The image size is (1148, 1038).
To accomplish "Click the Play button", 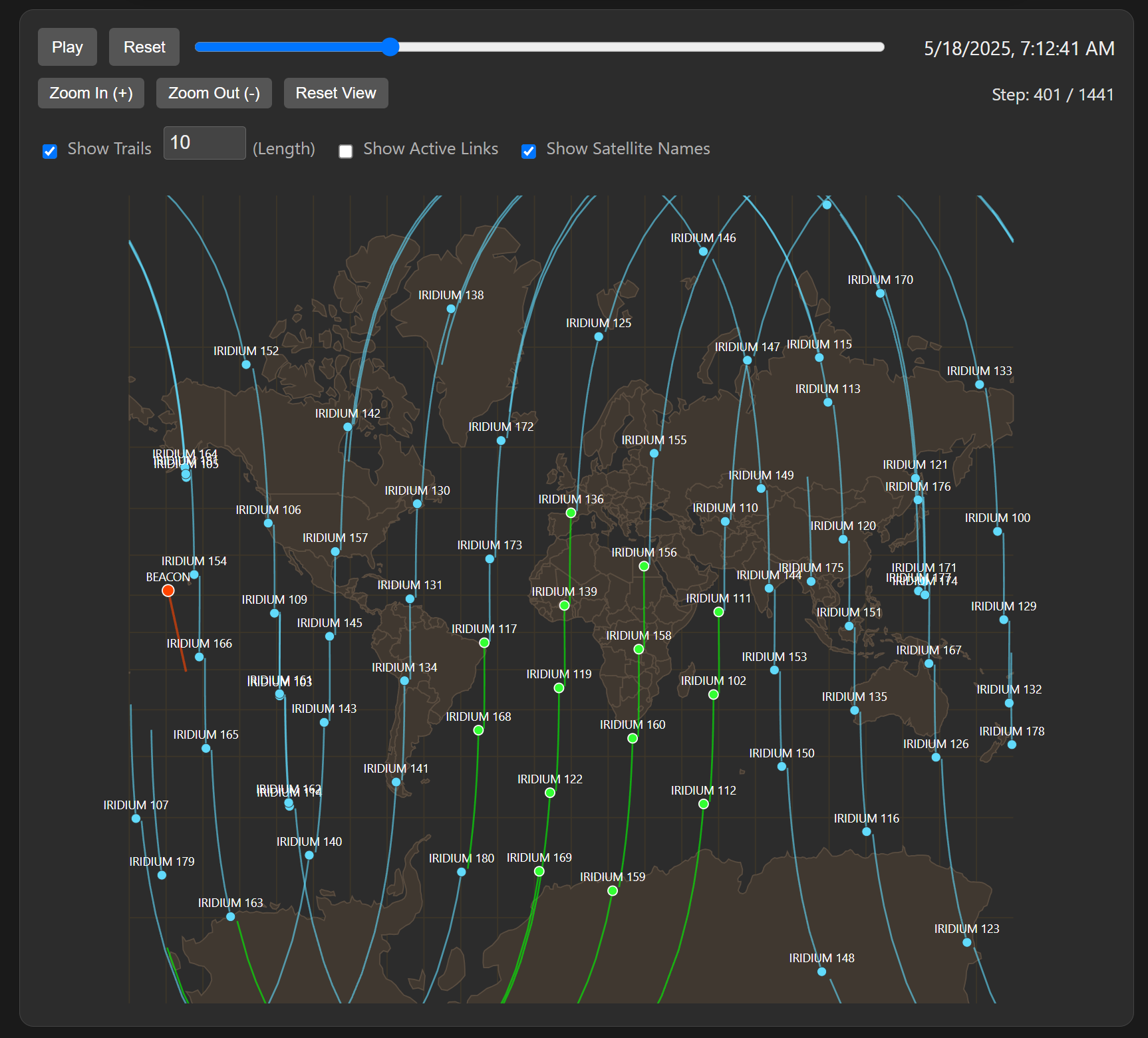I will [x=67, y=47].
